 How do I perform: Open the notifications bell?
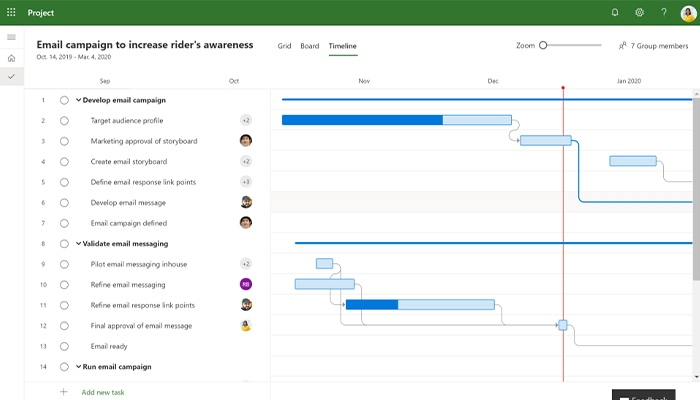[x=615, y=12]
